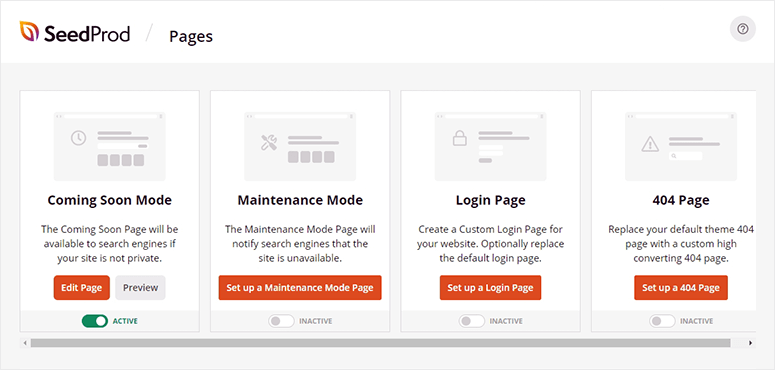
Task: Click INACTIVE label under Maintenance Mode
Action: [x=315, y=321]
